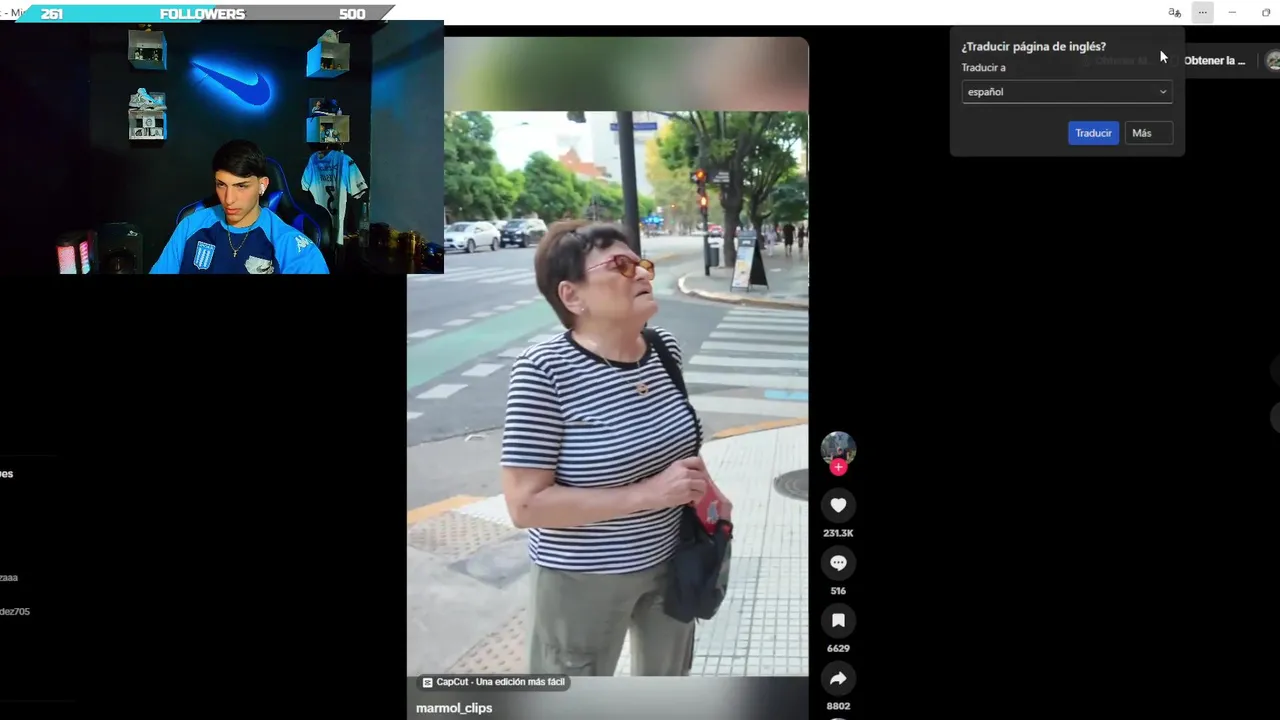Click the TikTok video of the woman
1280x720 pixels.
click(607, 394)
